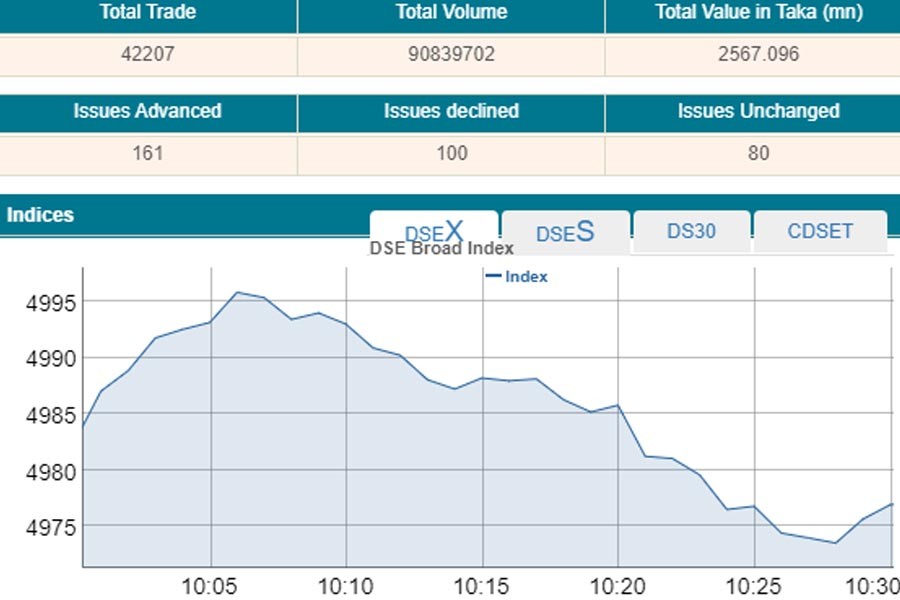Switch to the DSEX index tab
900x600 pixels.
[x=433, y=232]
